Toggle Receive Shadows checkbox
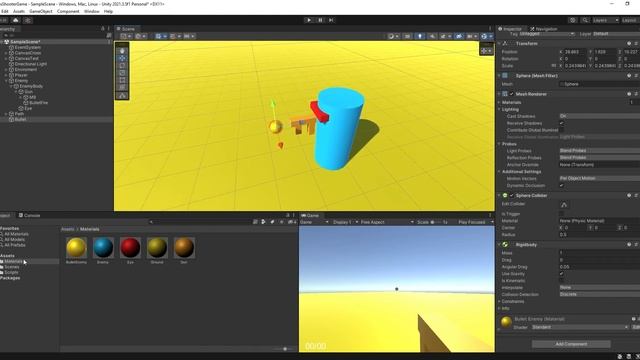This screenshot has height=360, width=640. pyautogui.click(x=562, y=123)
